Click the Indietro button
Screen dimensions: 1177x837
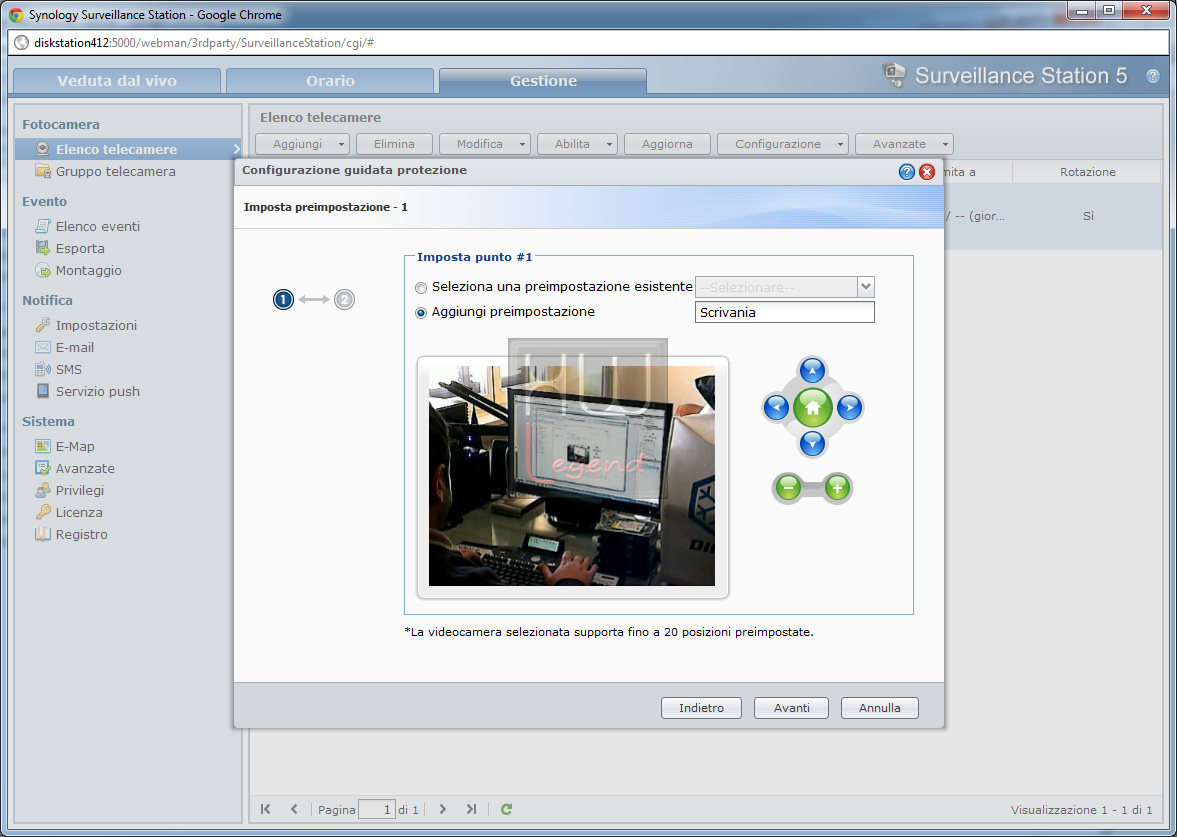coord(701,708)
